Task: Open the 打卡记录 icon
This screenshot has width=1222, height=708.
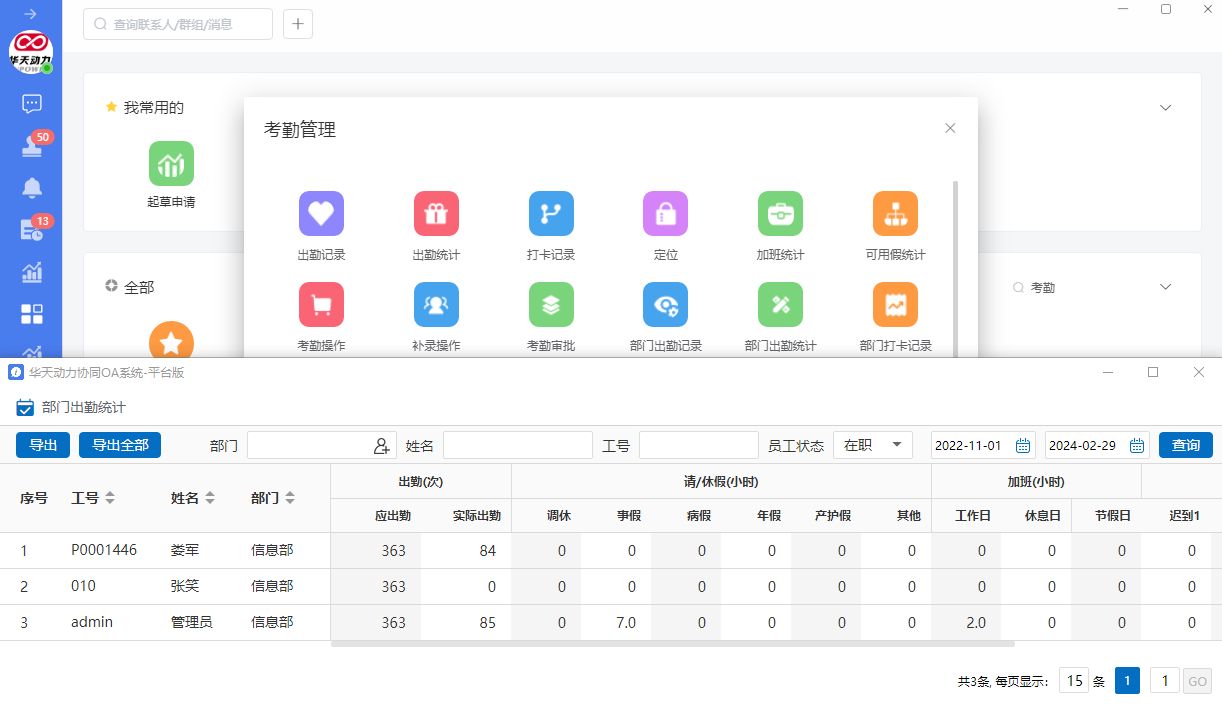Action: [551, 214]
